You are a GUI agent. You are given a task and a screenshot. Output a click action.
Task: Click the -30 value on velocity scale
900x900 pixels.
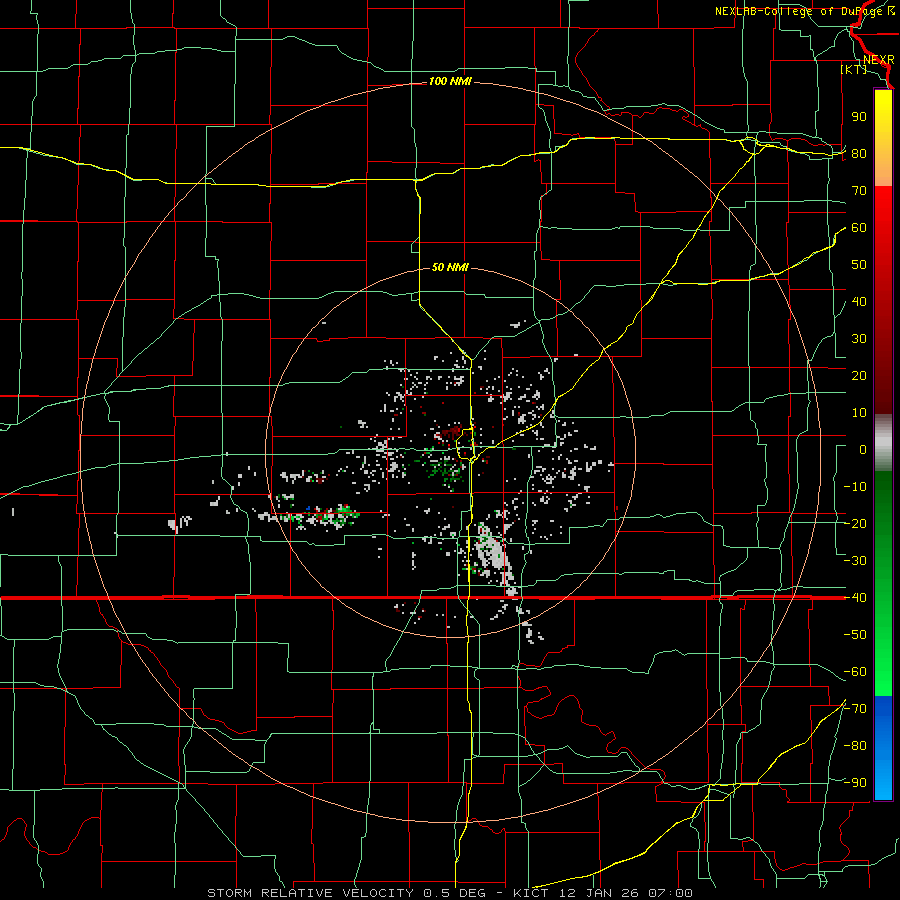tap(855, 561)
